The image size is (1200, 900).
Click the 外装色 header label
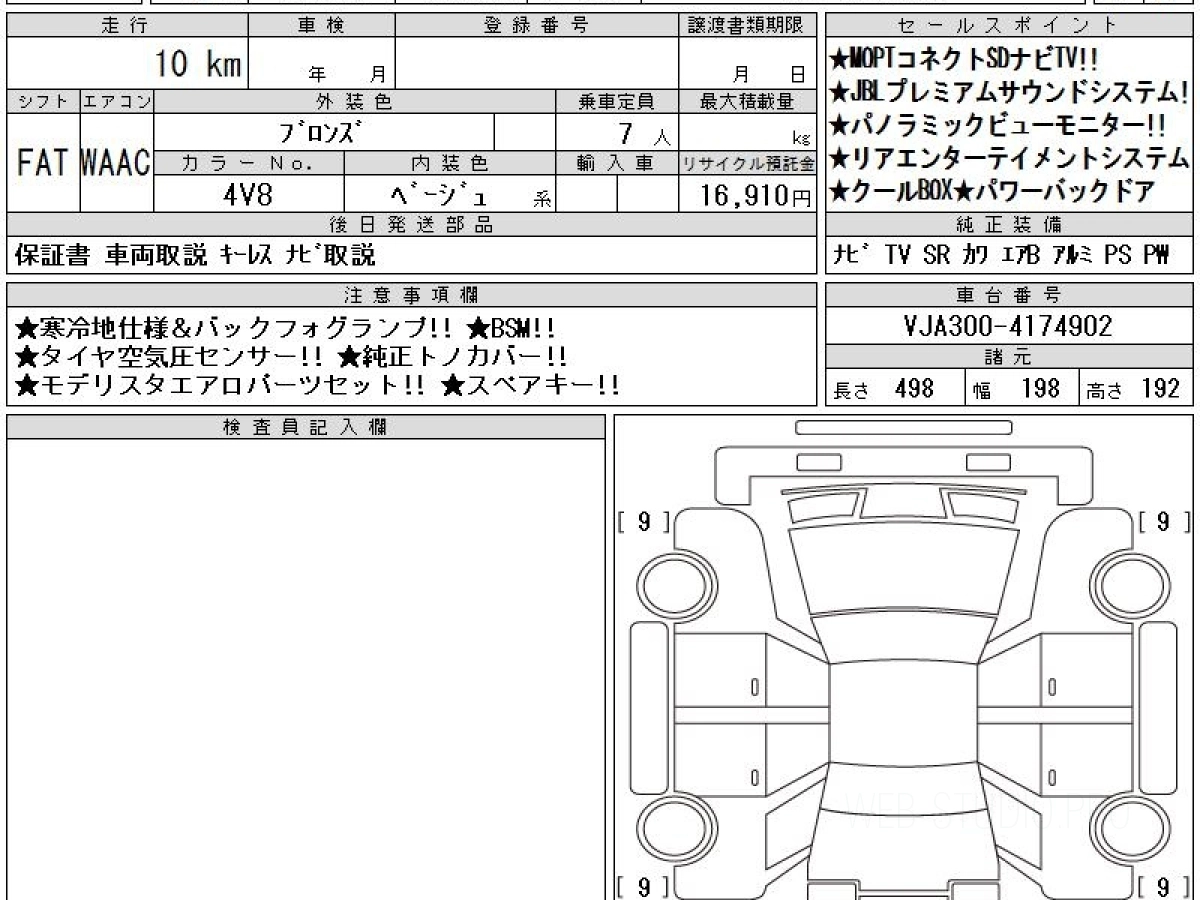tap(355, 101)
